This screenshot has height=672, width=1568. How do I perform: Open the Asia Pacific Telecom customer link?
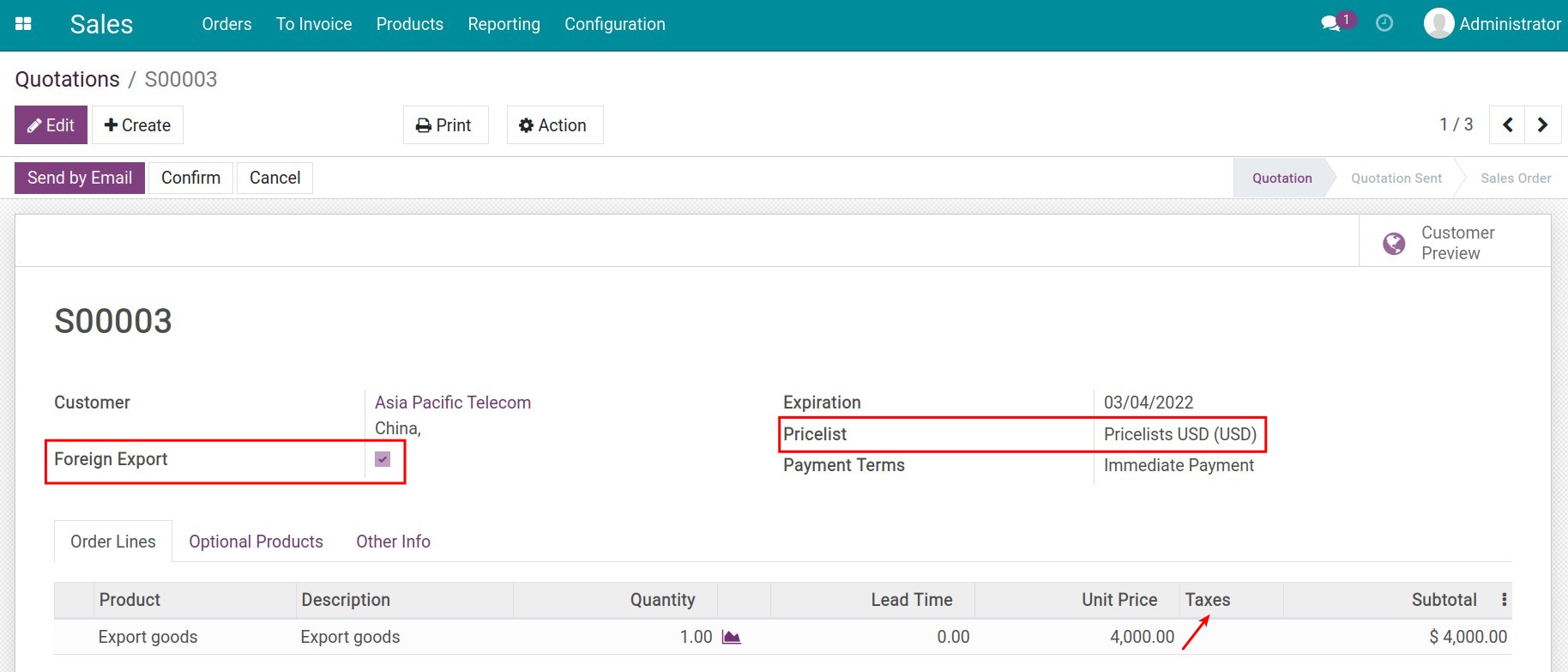pos(452,403)
